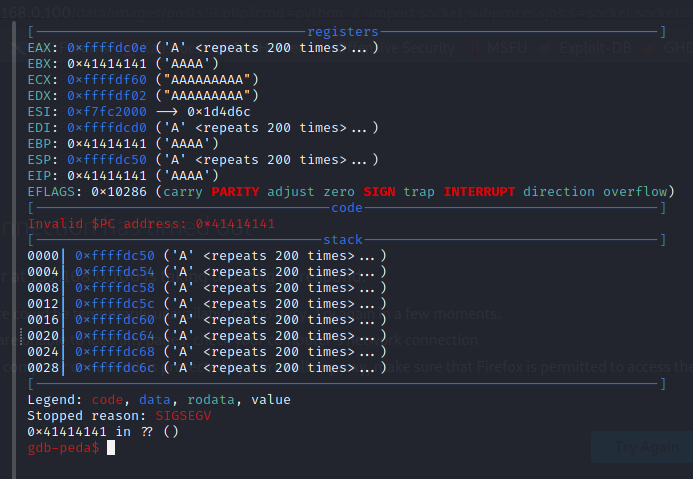Select ESI address 0xf7fc2000
693x479 pixels.
(x=107, y=112)
